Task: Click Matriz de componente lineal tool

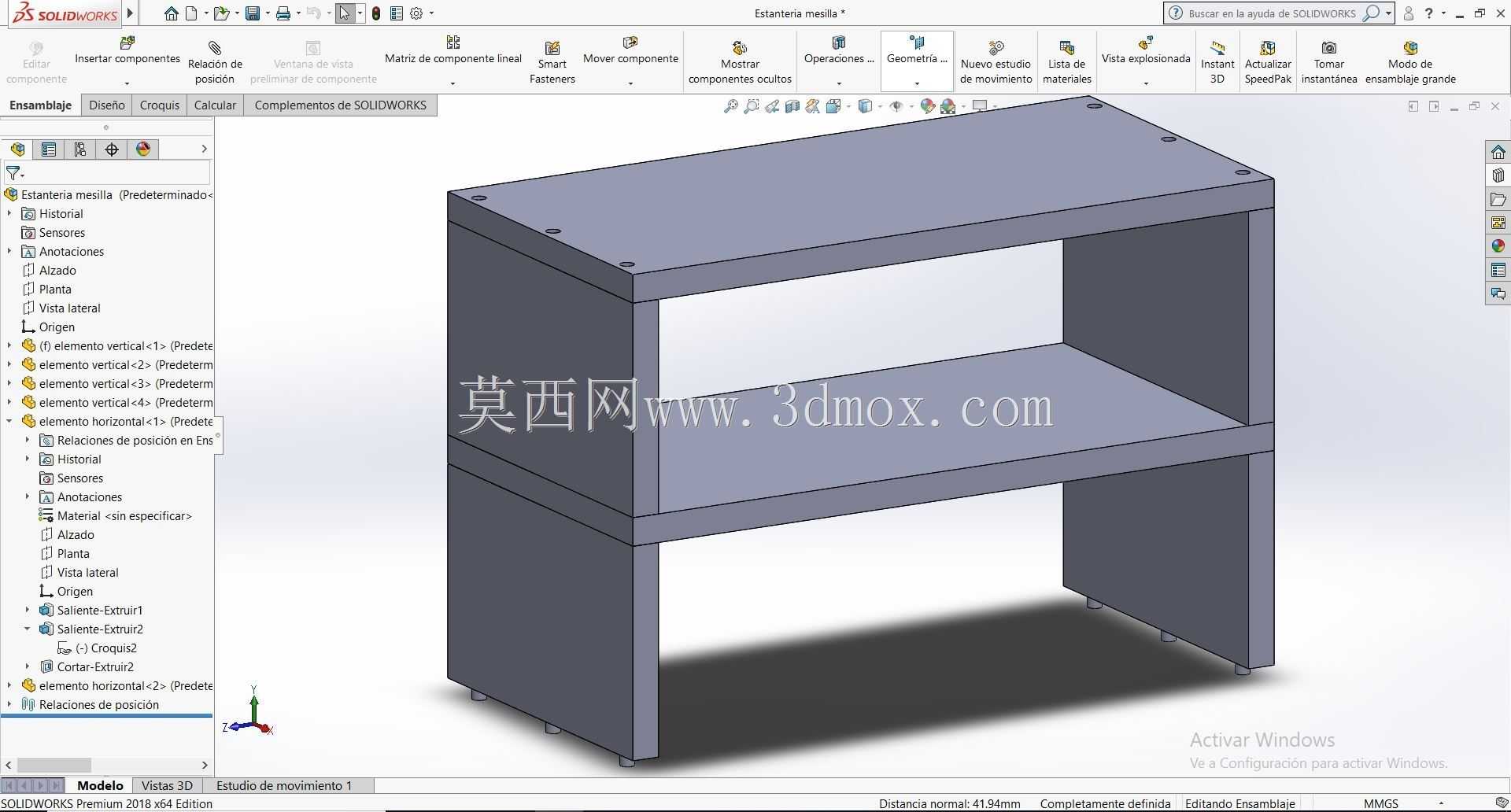Action: (453, 50)
